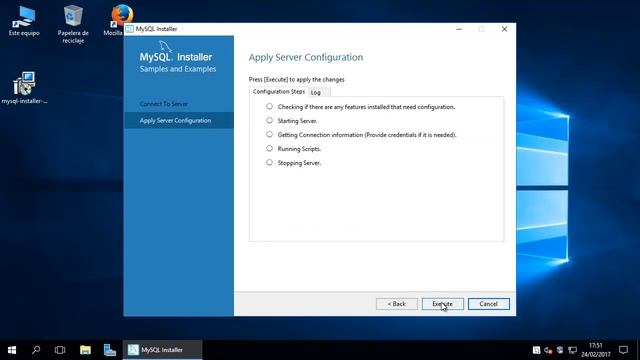Open the Server Manager taskbar icon
Image resolution: width=640 pixels, height=360 pixels.
[x=109, y=350]
